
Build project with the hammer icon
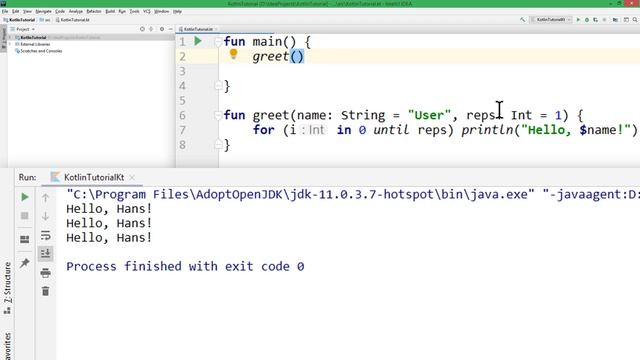523,20
